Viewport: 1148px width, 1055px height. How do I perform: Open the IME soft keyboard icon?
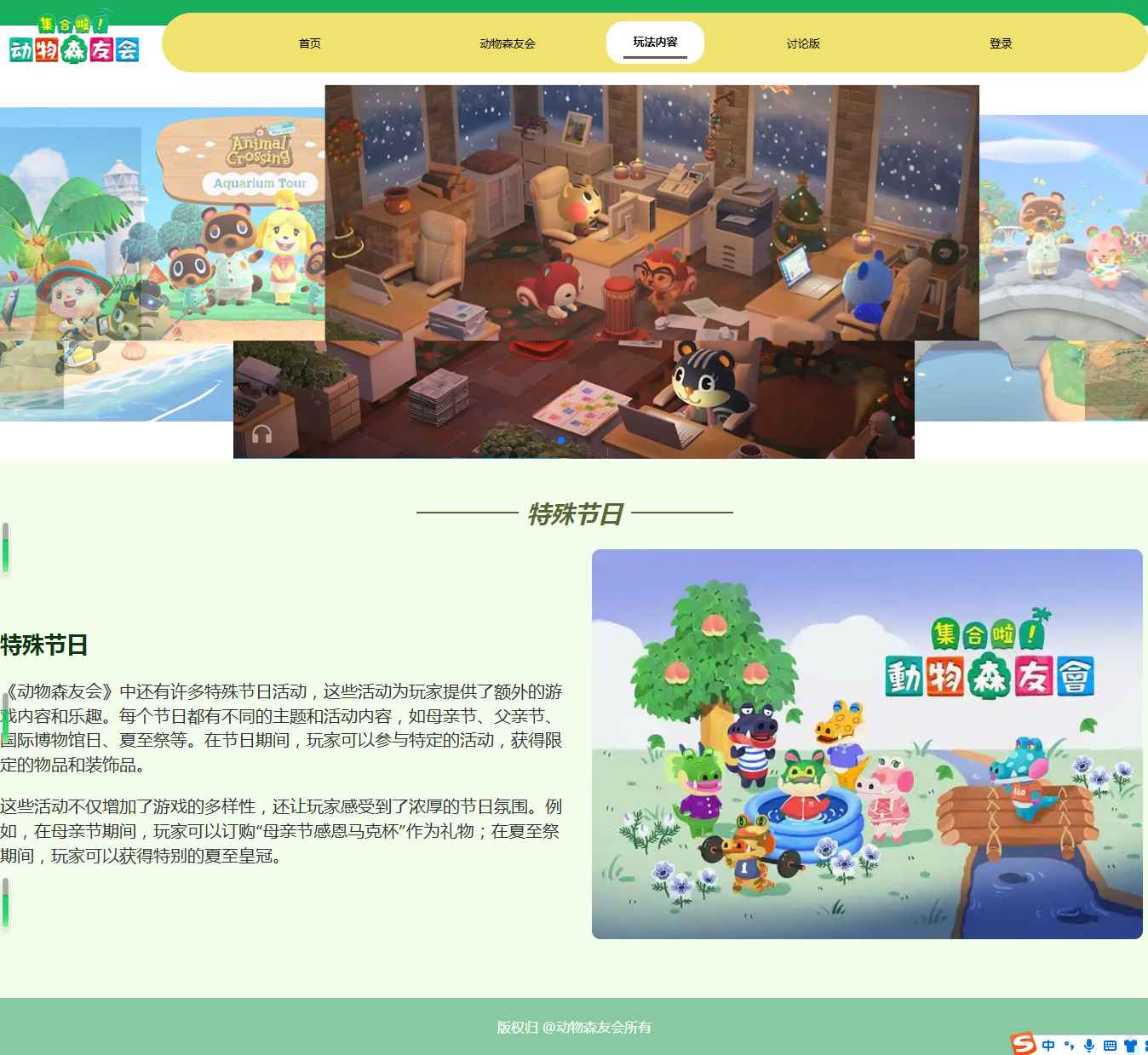(1110, 1045)
